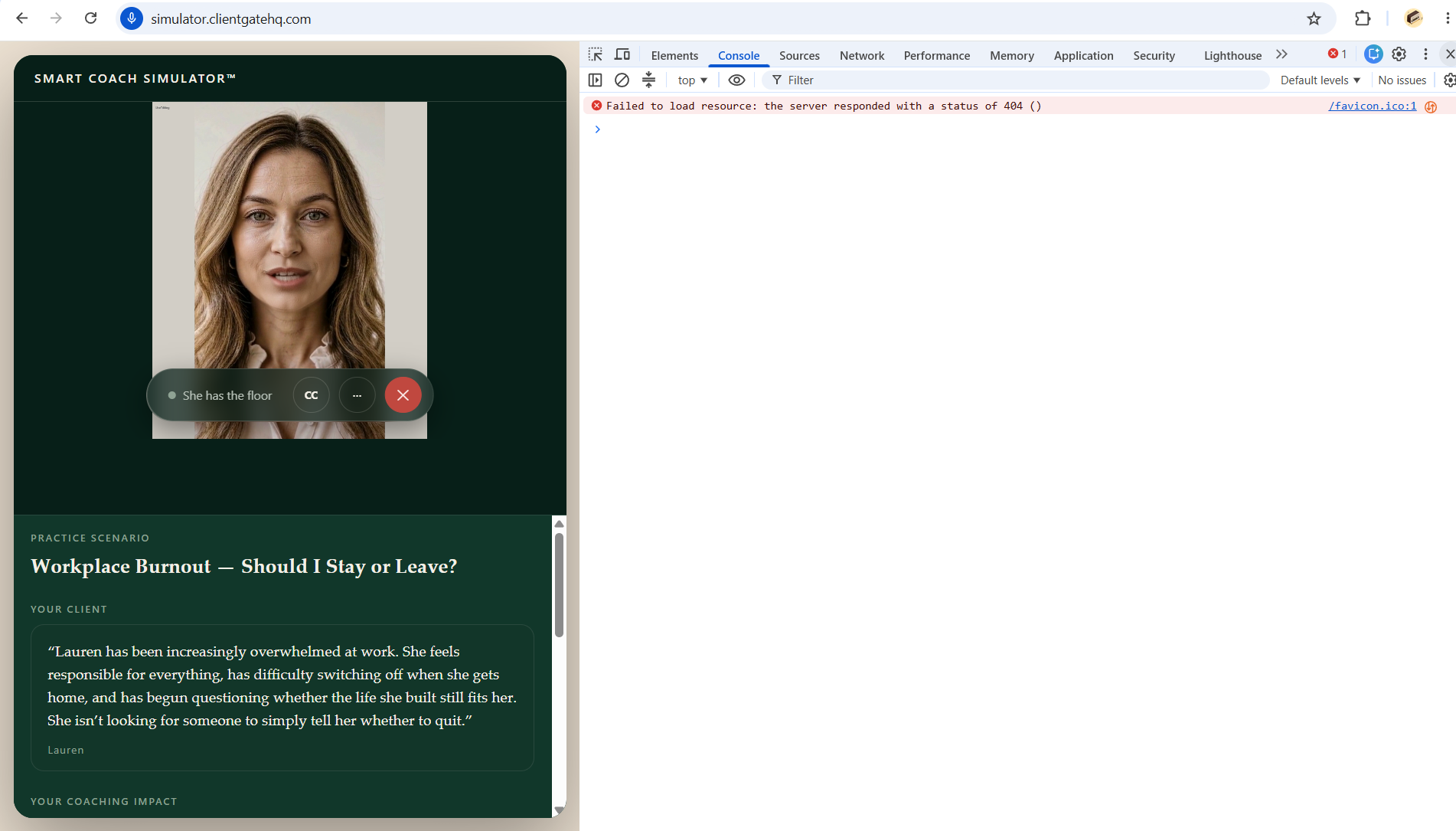Toggle the device toolbar in DevTools
This screenshot has width=1456, height=831.
coord(622,54)
